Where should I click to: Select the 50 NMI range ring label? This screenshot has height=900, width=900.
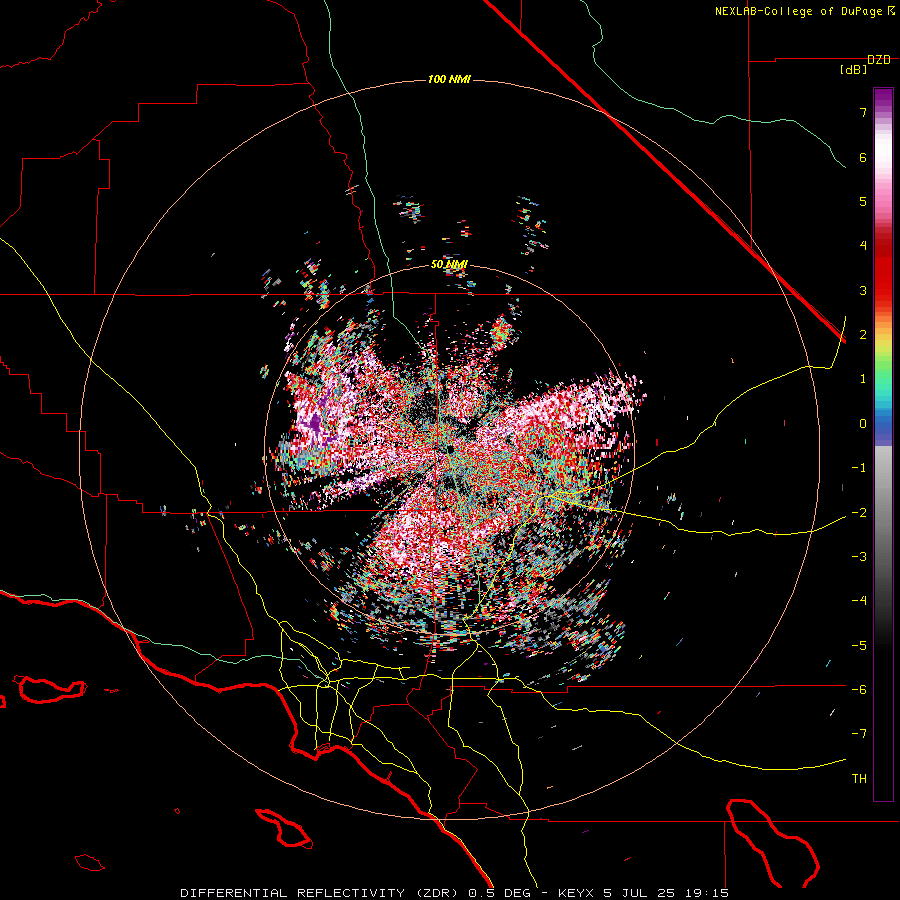pos(449,265)
